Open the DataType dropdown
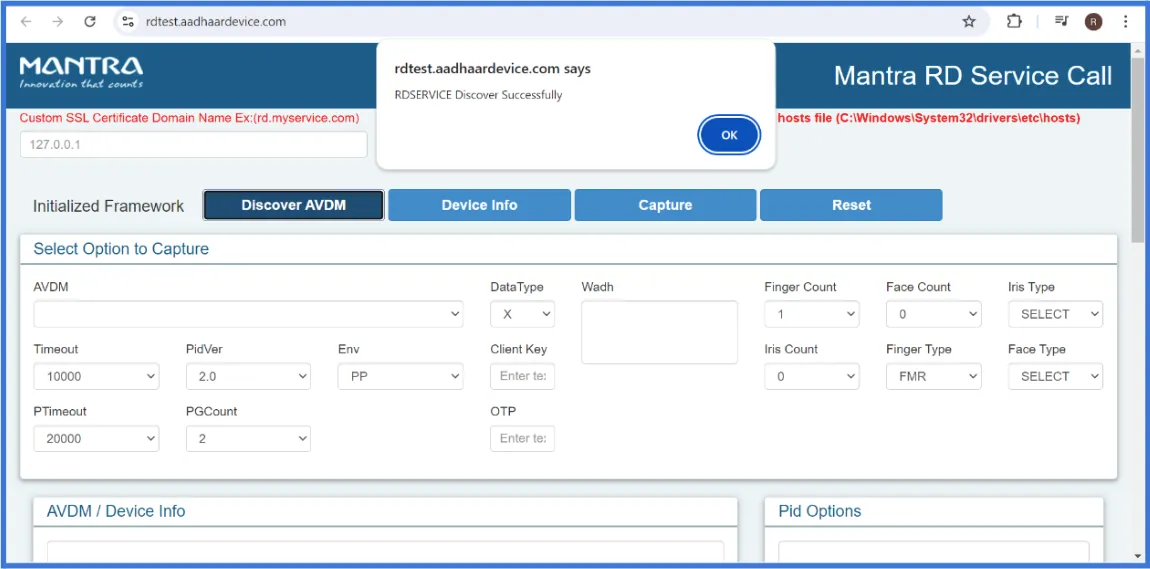 (522, 314)
